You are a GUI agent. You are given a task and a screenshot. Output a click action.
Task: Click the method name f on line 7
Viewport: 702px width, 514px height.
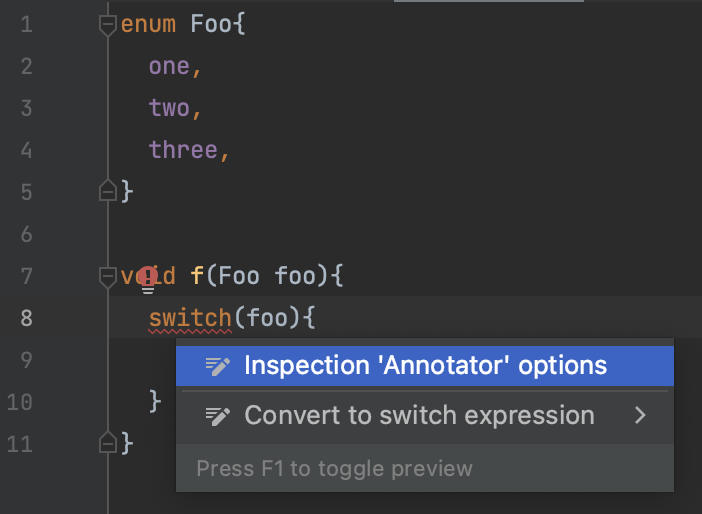click(197, 275)
